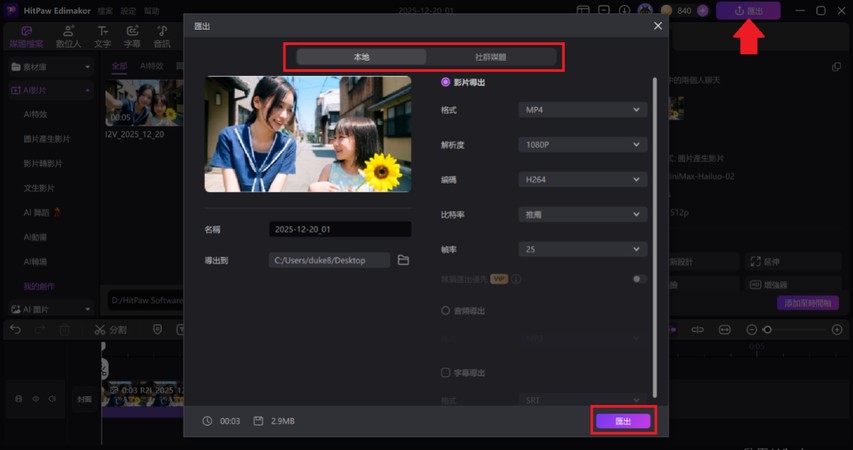Viewport: 853px width, 450px height.
Task: Adjust the timeline zoom slider handle
Action: (768, 330)
